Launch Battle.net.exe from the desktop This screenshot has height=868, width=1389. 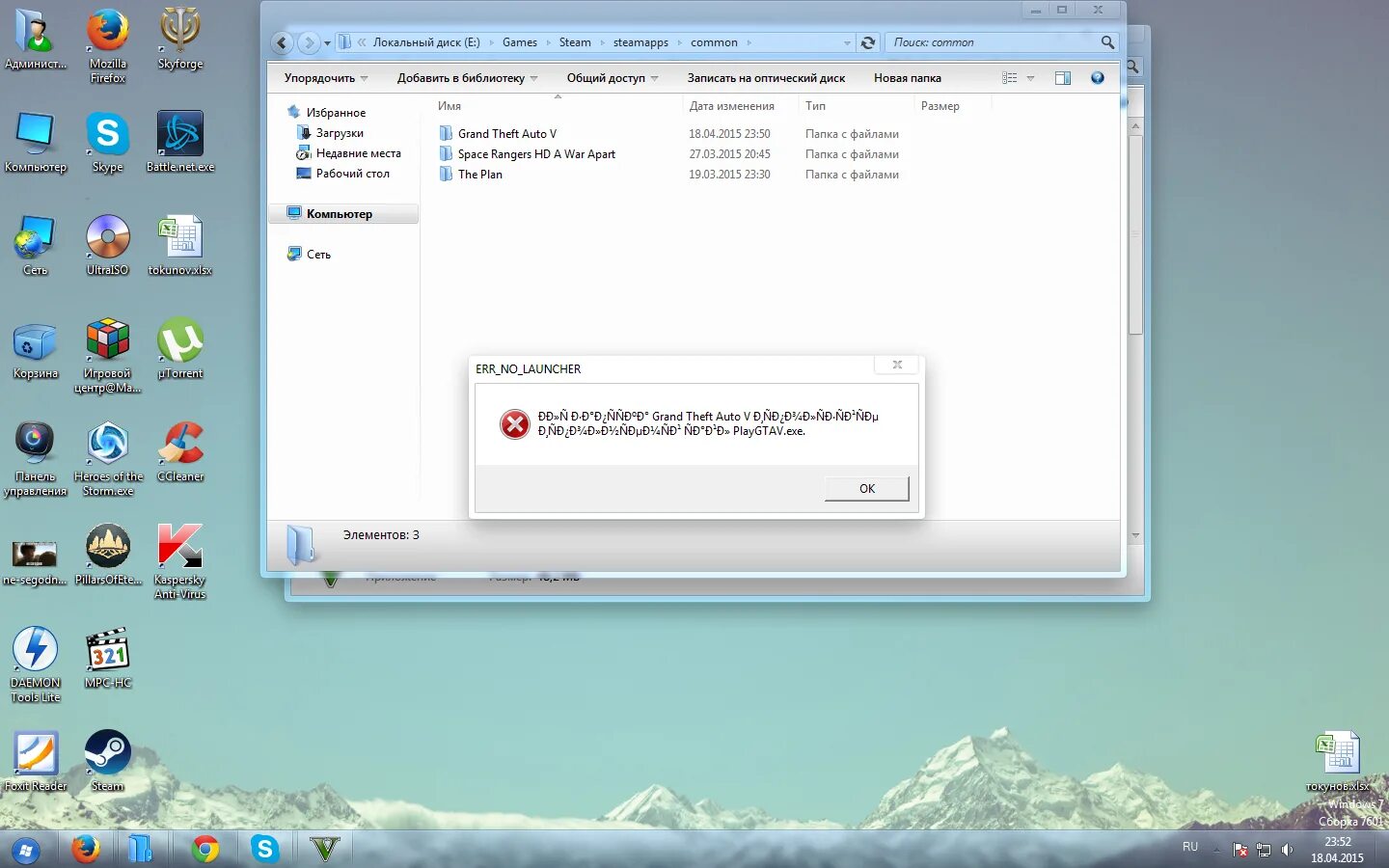[x=179, y=142]
